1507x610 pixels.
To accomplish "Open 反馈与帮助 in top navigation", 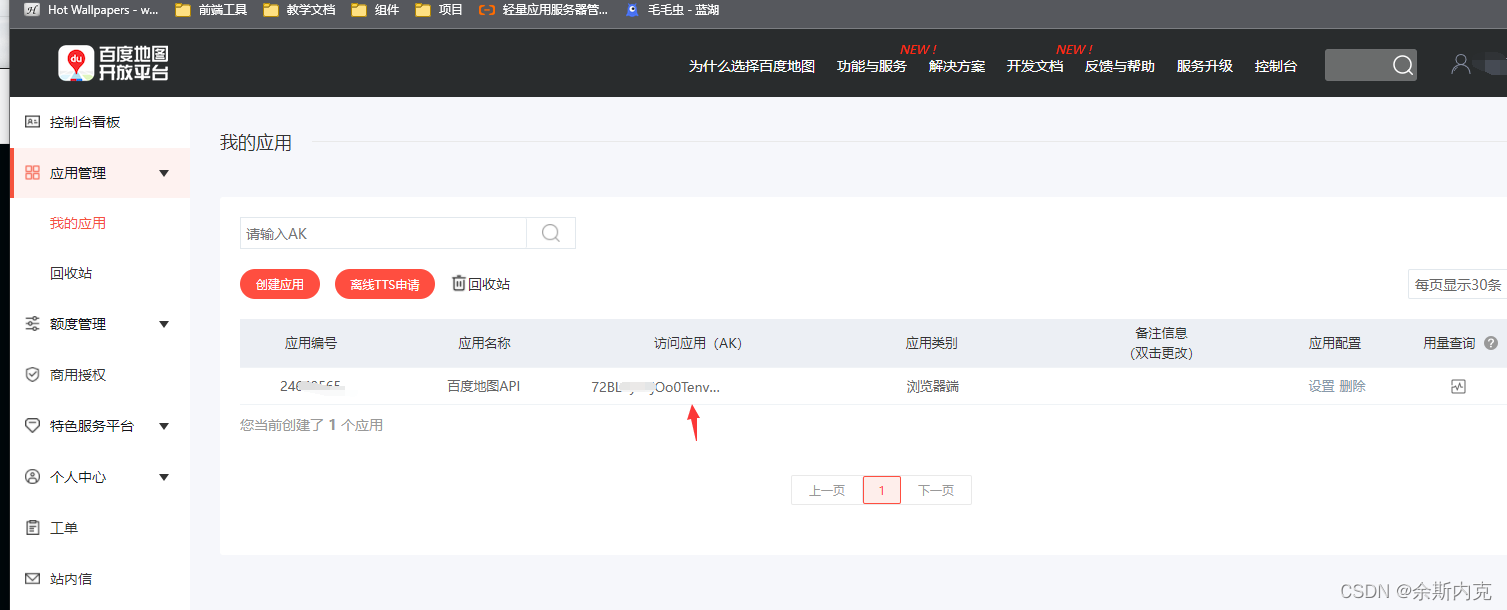I will click(x=1120, y=66).
